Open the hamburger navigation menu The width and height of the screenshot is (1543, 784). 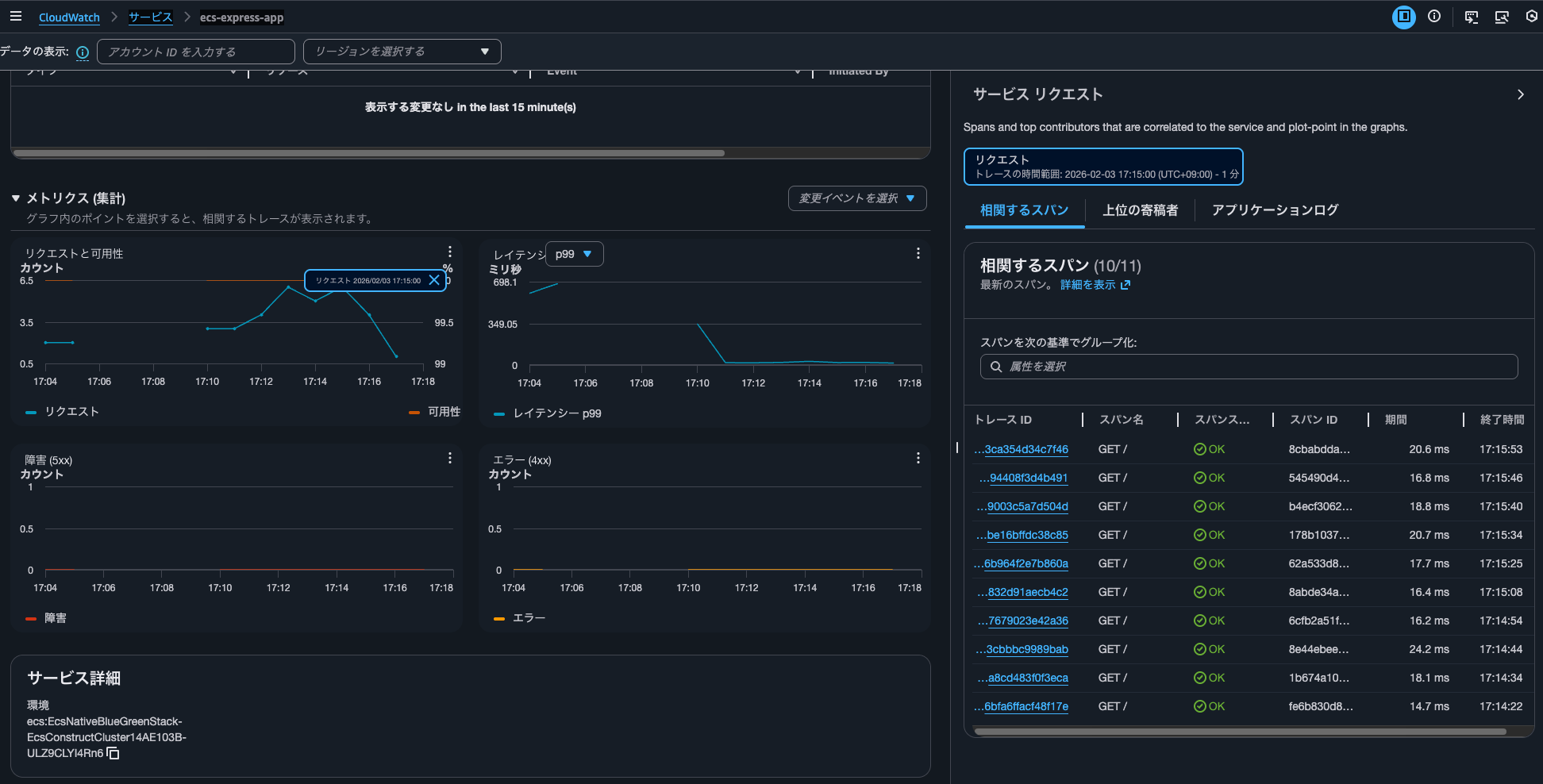15,17
